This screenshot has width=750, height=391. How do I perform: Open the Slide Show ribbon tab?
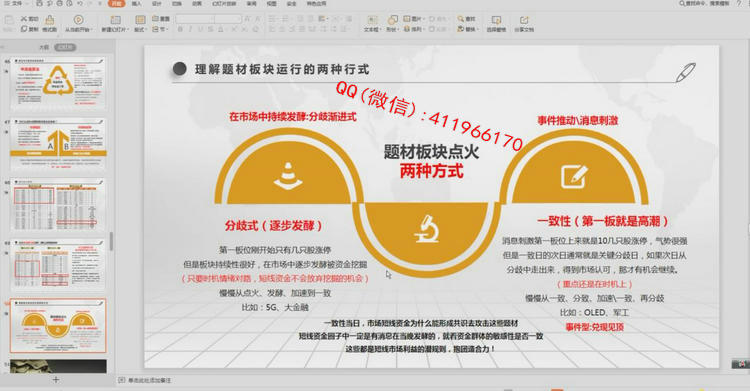pos(224,3)
